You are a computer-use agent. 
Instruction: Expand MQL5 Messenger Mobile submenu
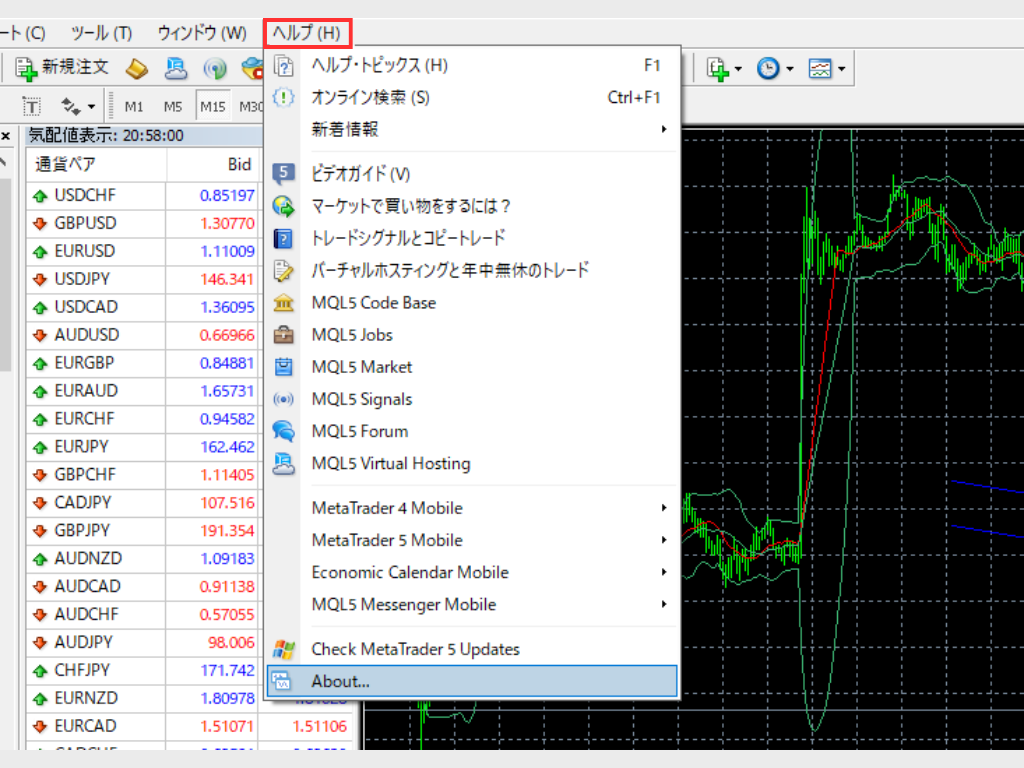click(x=472, y=604)
